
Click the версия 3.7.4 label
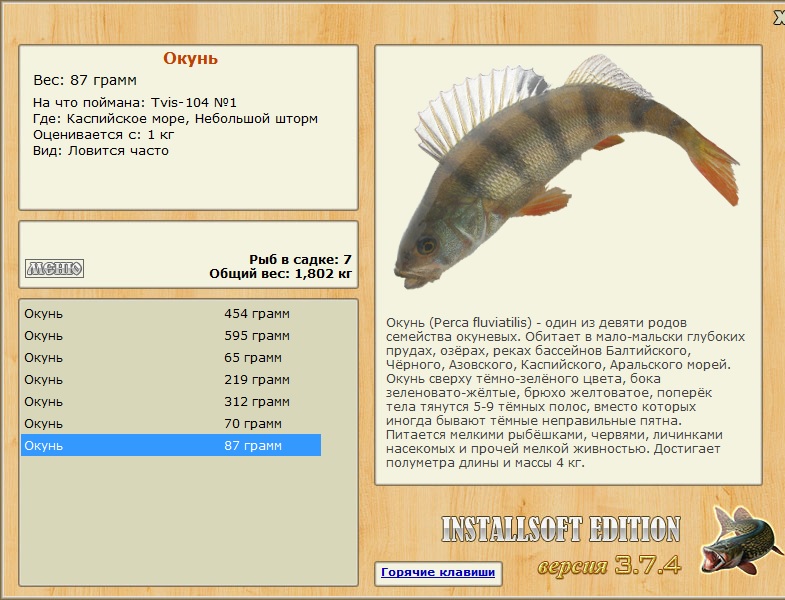click(609, 565)
